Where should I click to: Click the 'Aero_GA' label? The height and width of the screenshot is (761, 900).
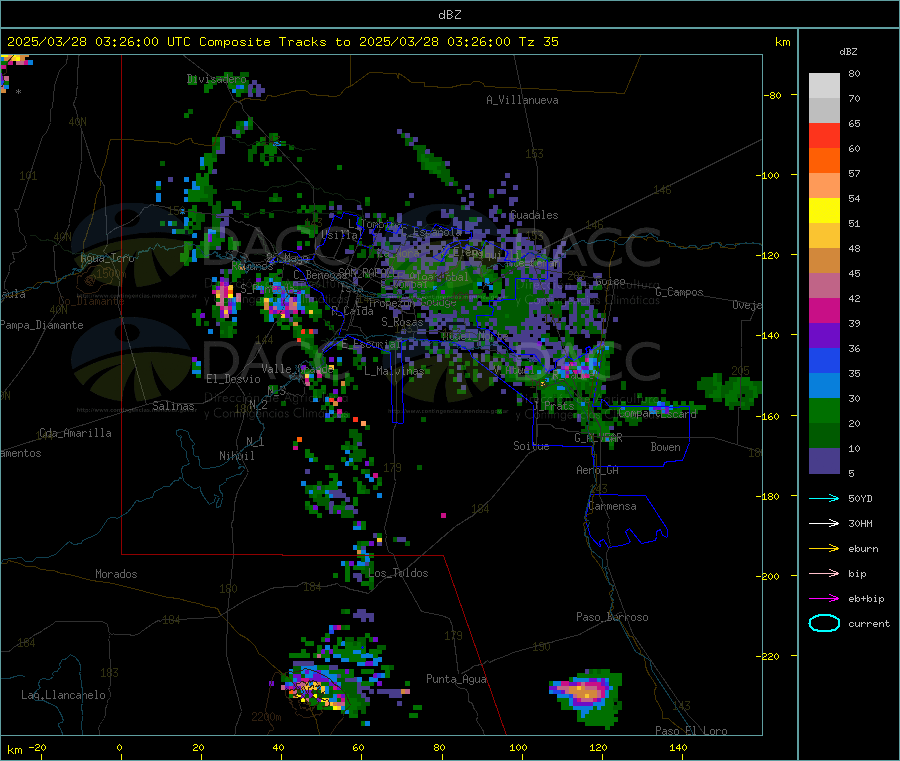(x=598, y=470)
